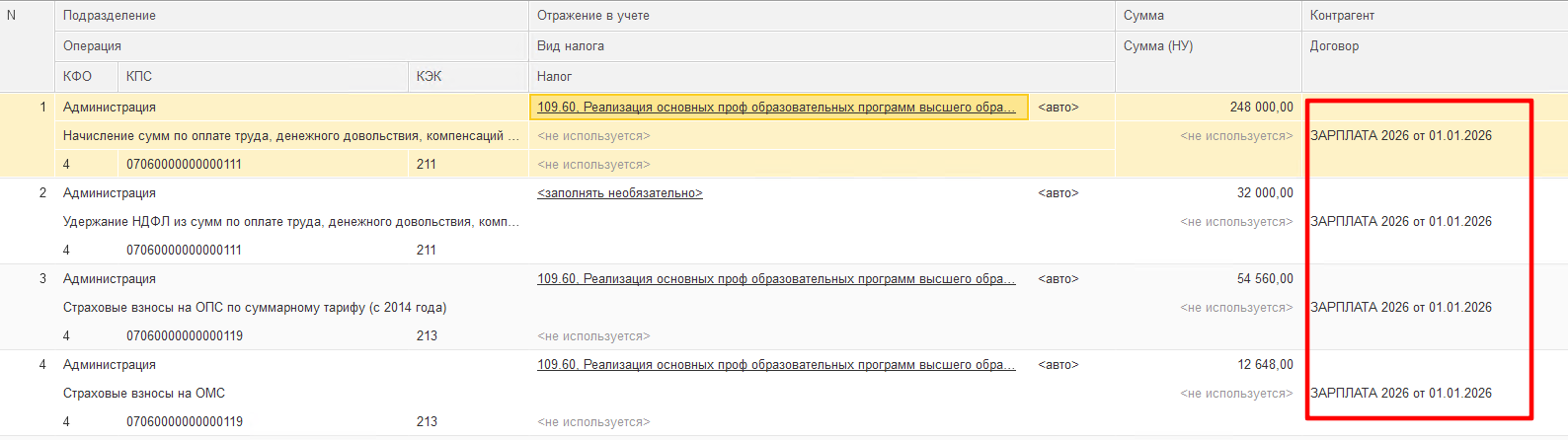Image resolution: width=1568 pixels, height=440 pixels.
Task: Select the "Вид налога" column header
Action: click(571, 46)
